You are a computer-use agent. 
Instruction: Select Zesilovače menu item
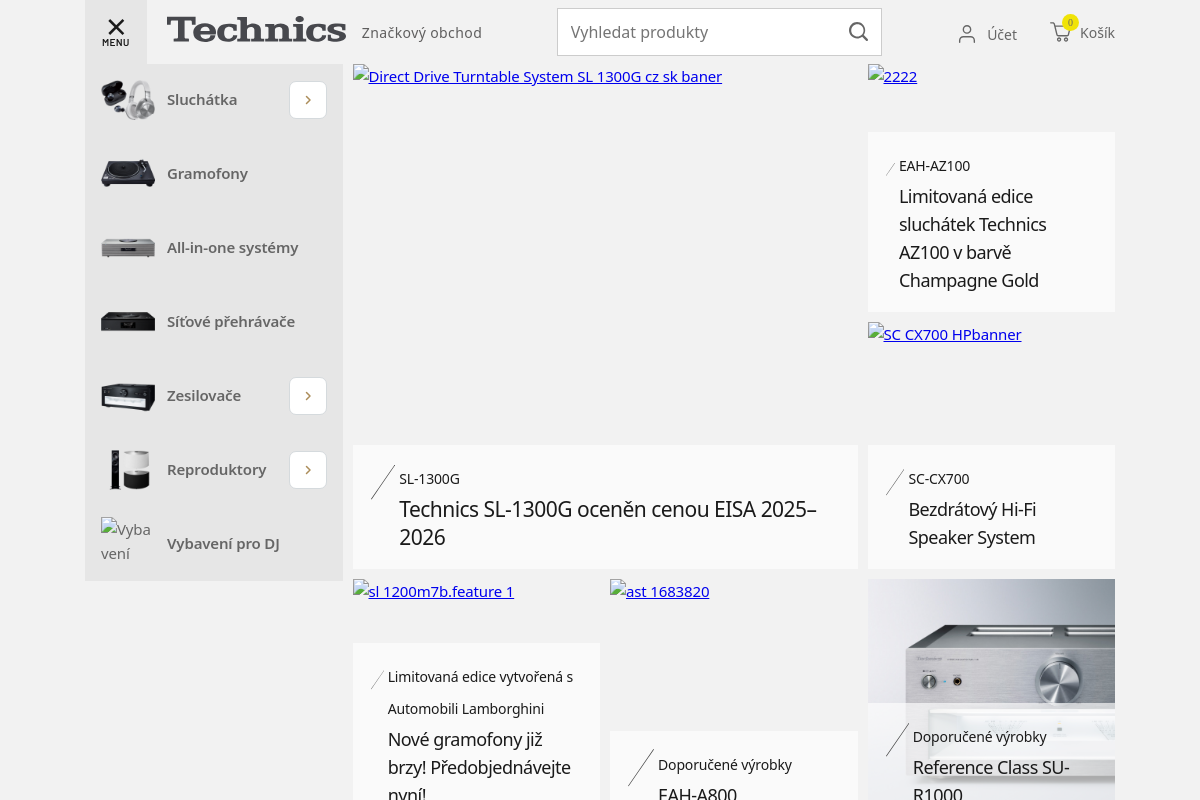tap(204, 396)
